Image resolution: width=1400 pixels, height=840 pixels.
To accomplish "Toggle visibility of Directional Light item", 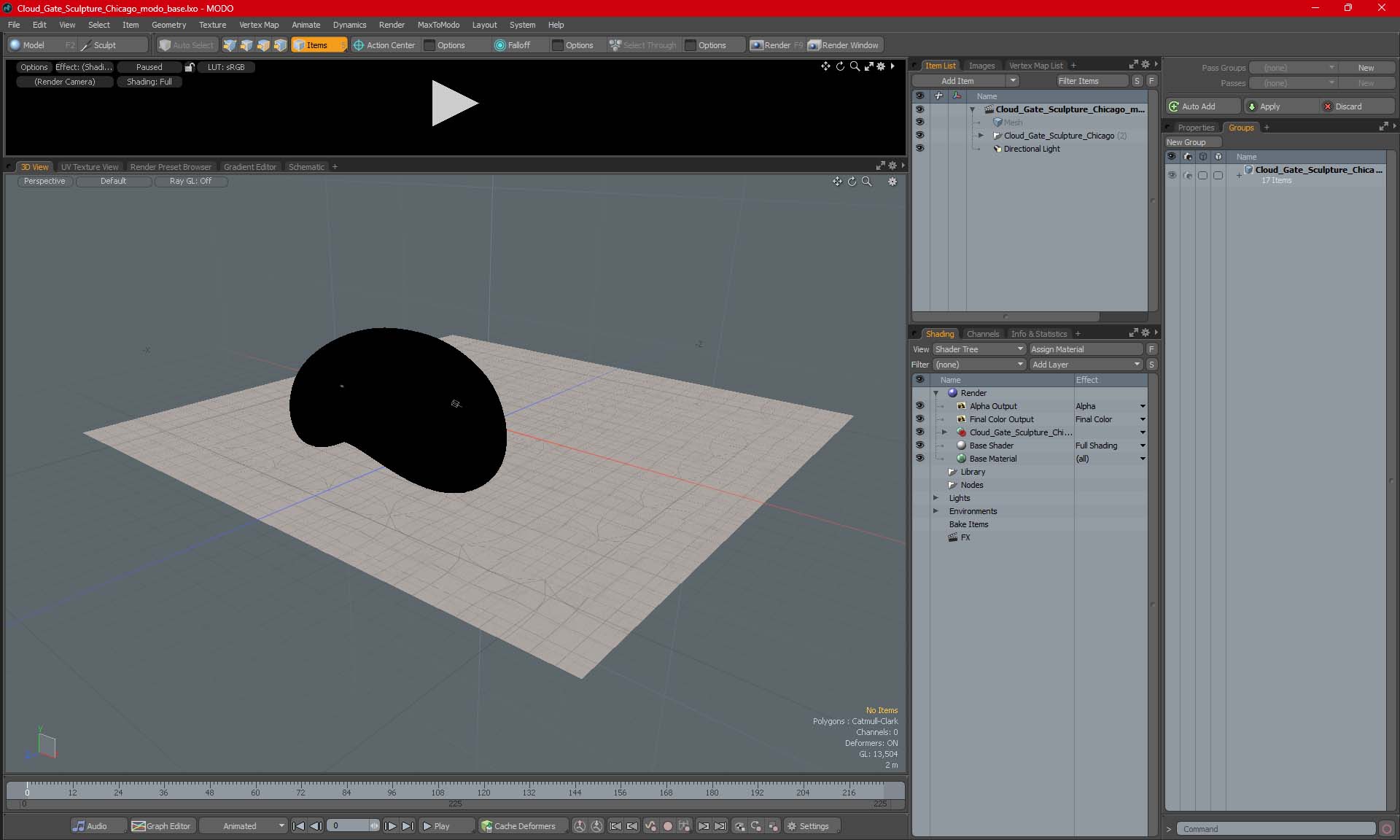I will pos(919,149).
